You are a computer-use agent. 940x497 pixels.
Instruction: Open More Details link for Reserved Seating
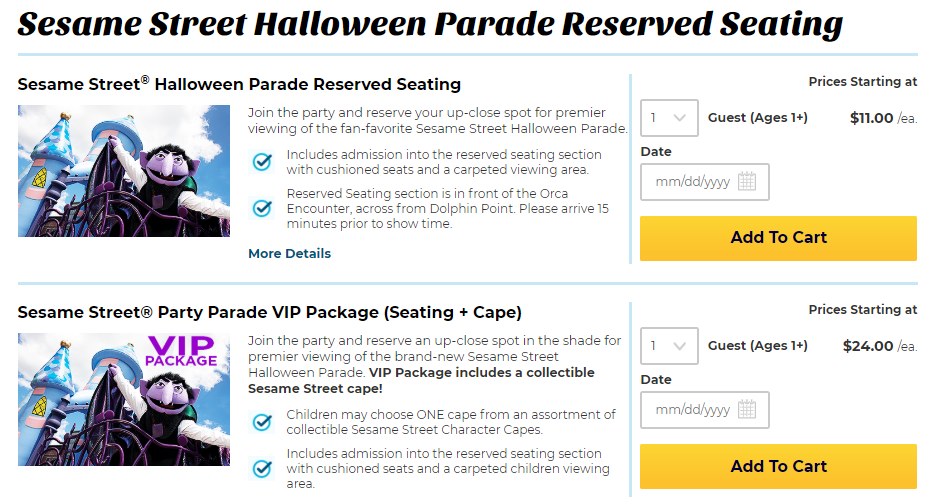coord(290,254)
